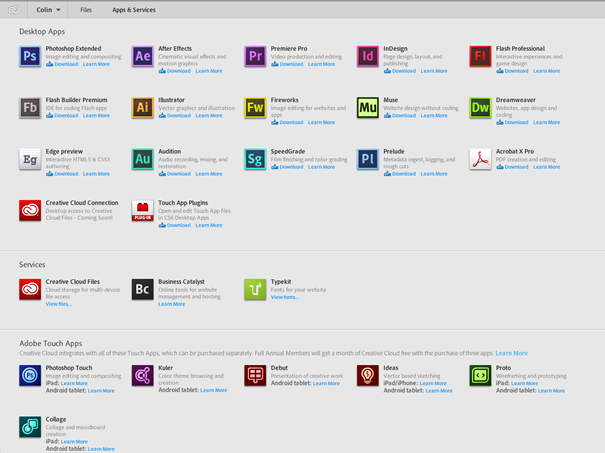Learn More about Business Catalyst
The image size is (605, 453).
click(172, 304)
